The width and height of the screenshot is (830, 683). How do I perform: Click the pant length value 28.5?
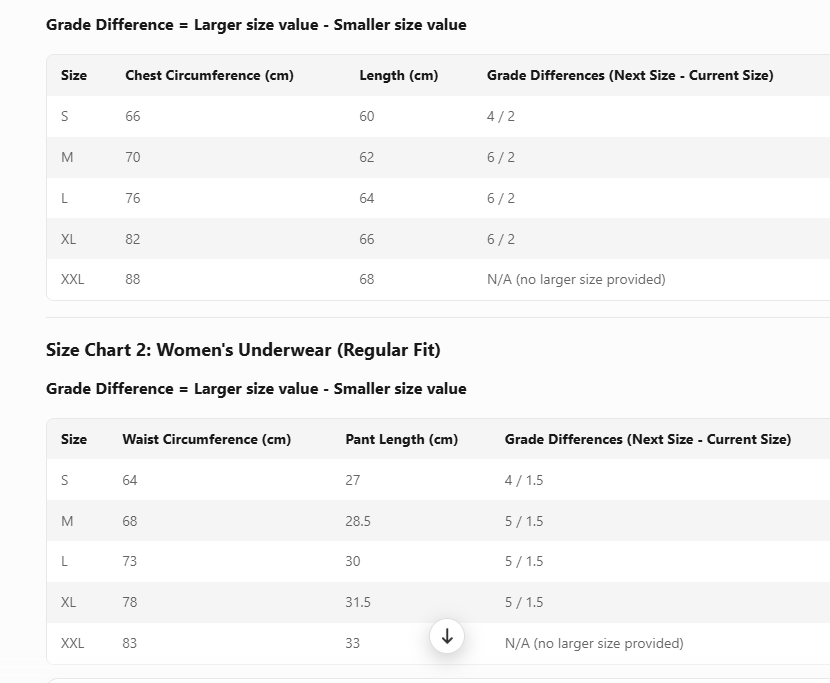[358, 521]
